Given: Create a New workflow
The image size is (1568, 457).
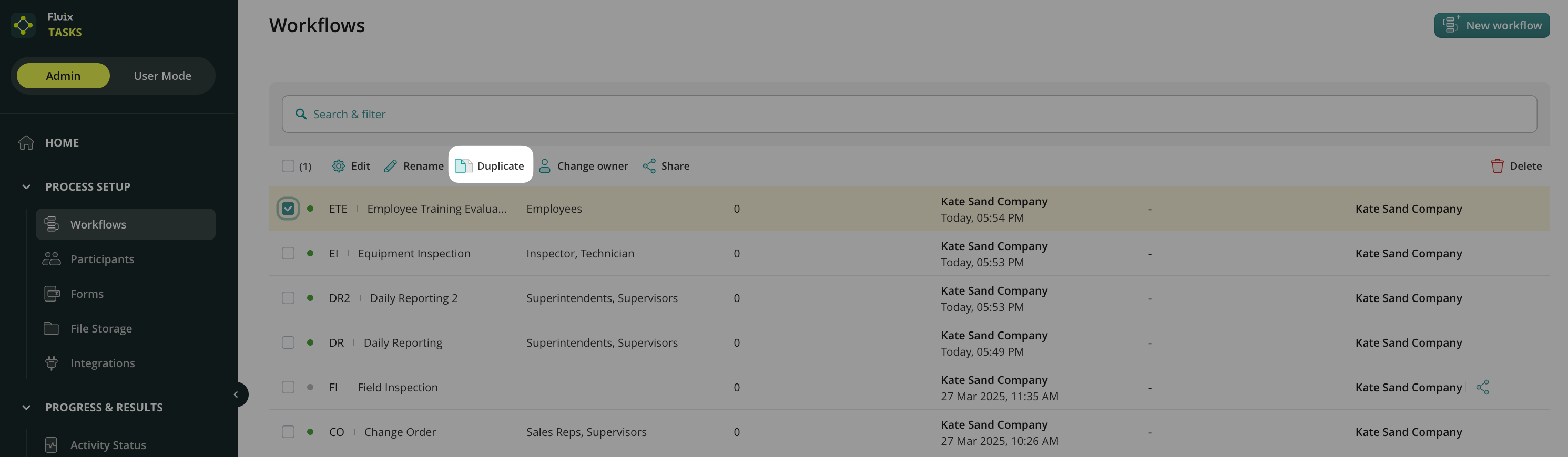Looking at the screenshot, I should tap(1491, 25).
